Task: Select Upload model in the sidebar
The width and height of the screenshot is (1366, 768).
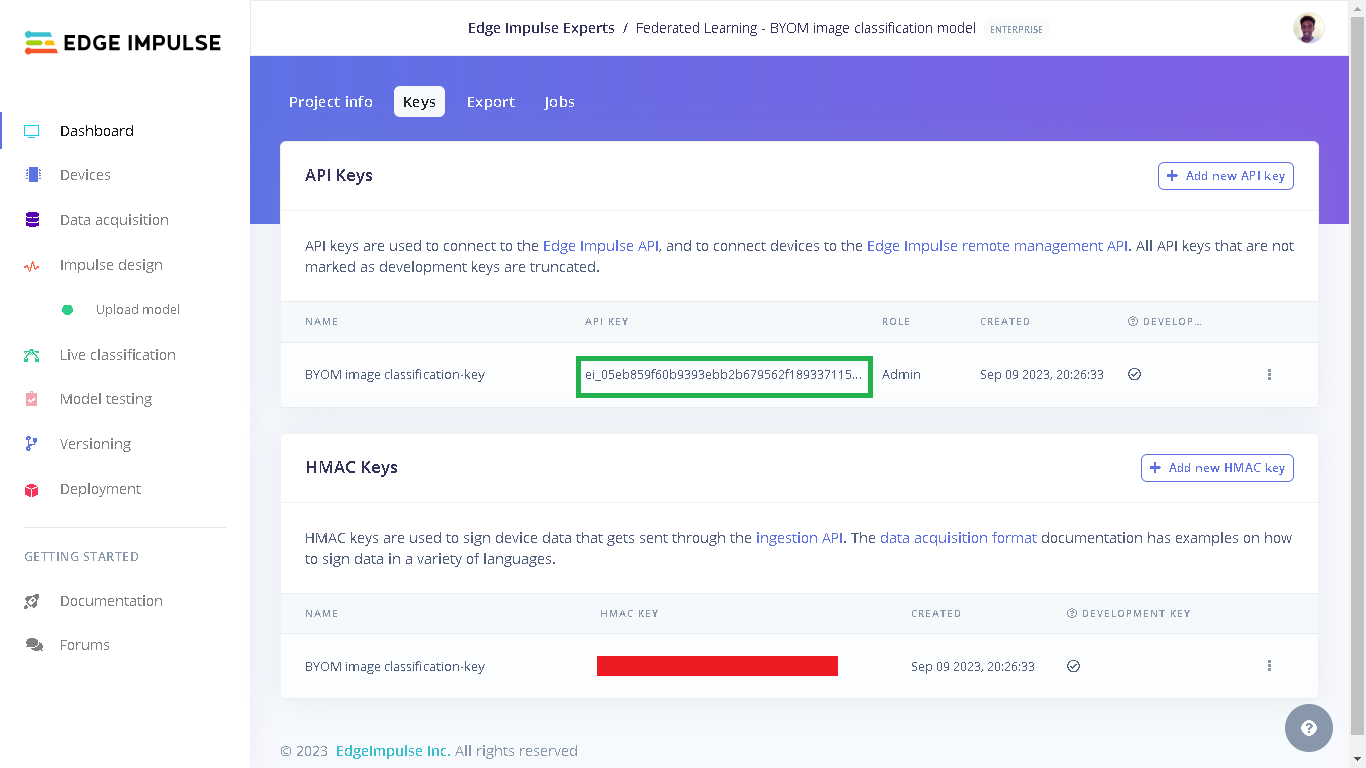Action: [138, 310]
